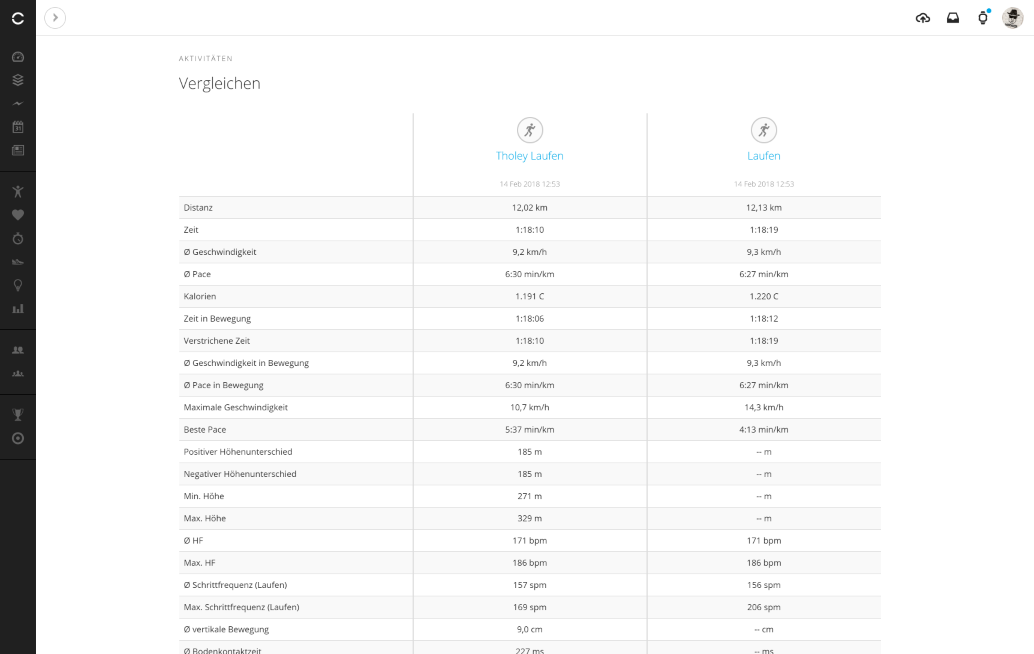Select the Max. Schrittfrequenz (Laufen) label
This screenshot has width=1034, height=654.
coord(241,607)
